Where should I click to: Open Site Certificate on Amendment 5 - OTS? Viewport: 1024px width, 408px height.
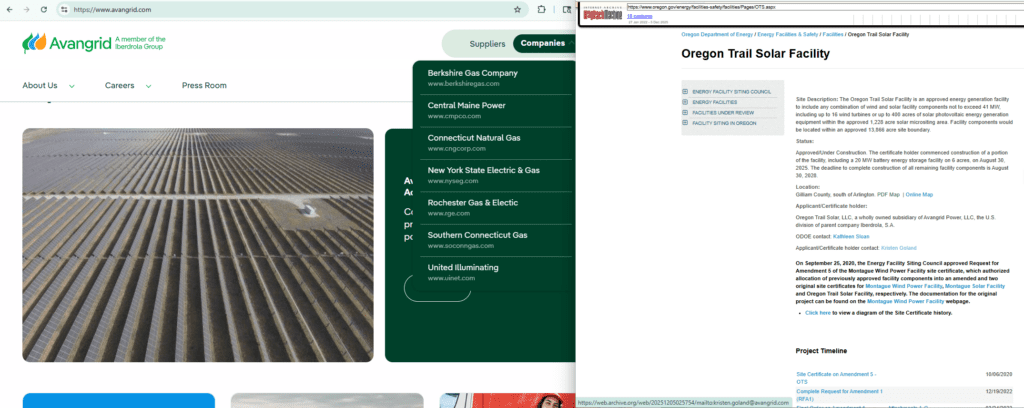coord(836,377)
